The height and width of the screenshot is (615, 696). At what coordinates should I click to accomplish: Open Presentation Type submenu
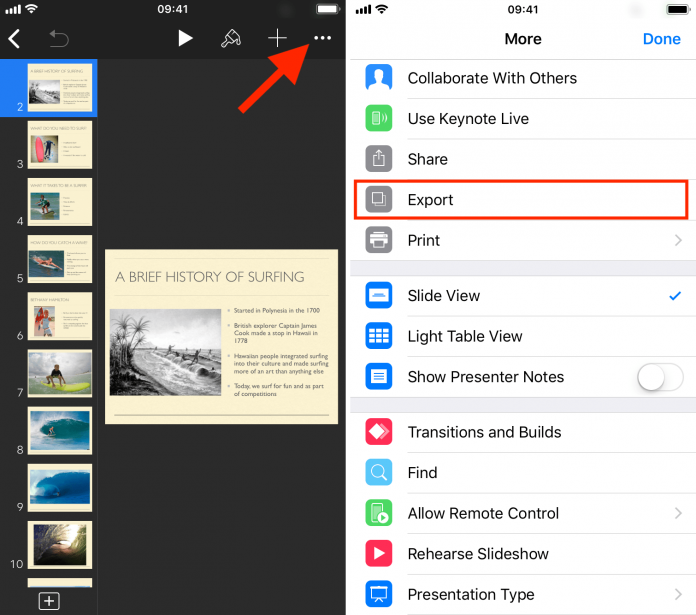tap(678, 594)
